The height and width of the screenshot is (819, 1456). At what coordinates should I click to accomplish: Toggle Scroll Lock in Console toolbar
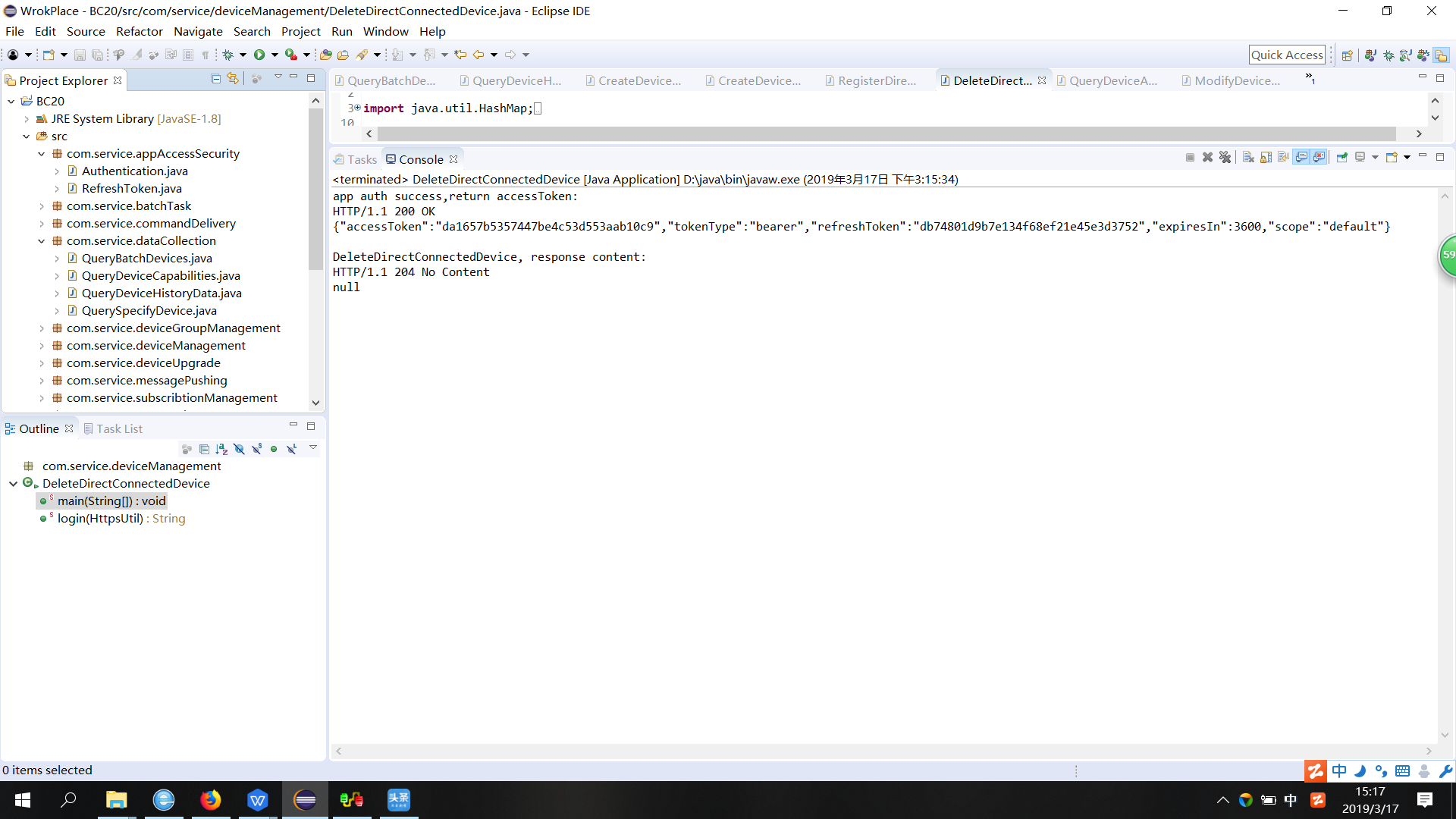click(x=1266, y=158)
